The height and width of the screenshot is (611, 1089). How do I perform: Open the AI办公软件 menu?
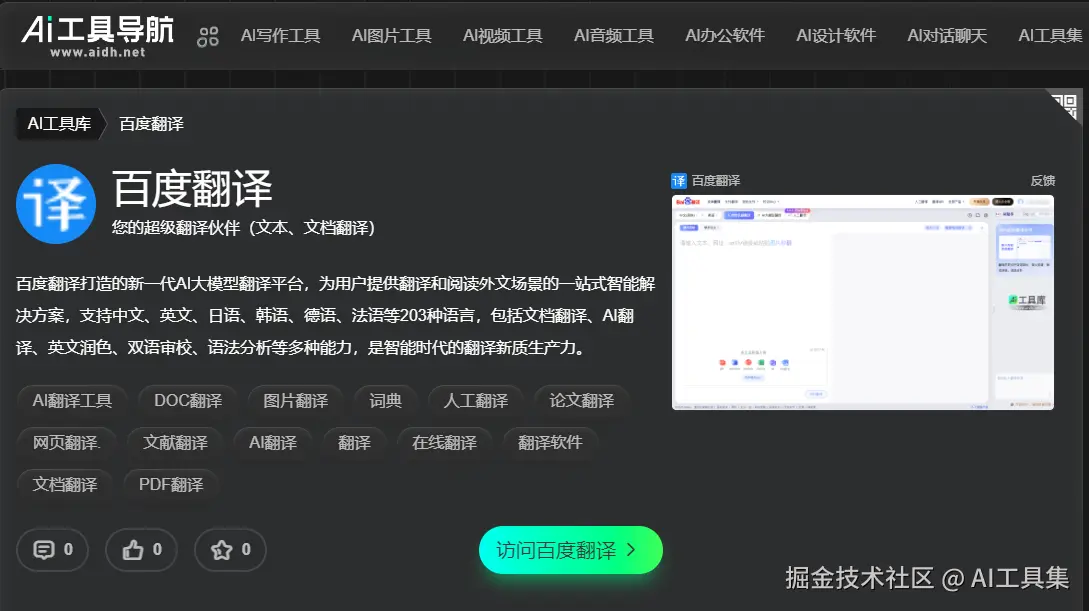725,35
